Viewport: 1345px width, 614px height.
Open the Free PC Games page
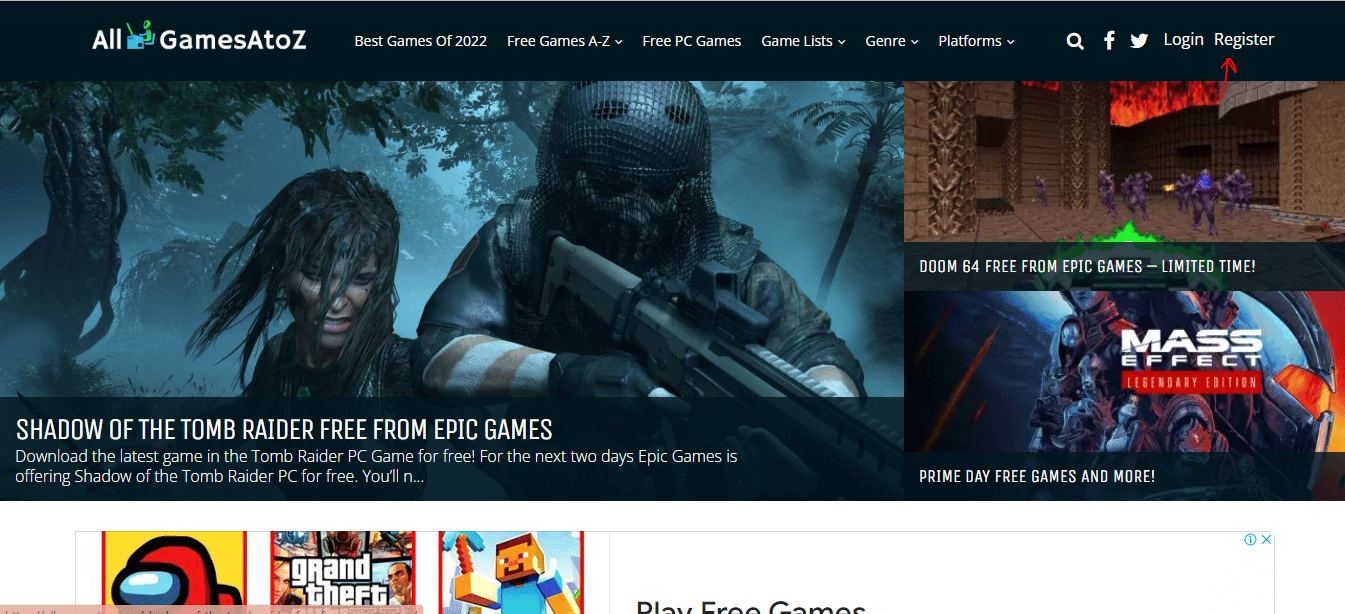tap(692, 41)
